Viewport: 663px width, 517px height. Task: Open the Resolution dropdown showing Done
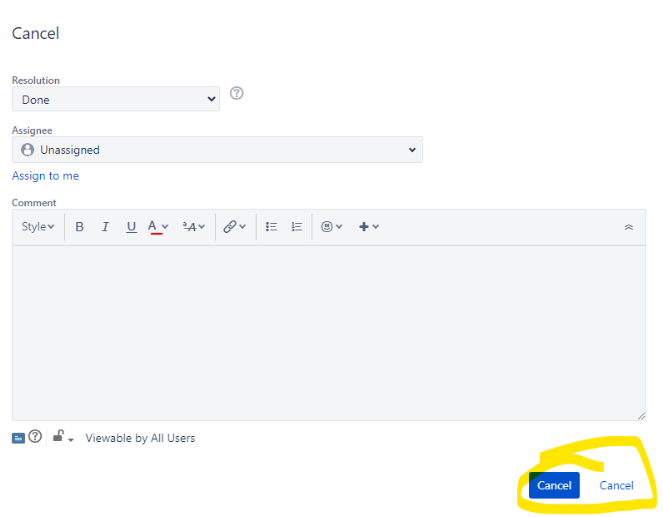tap(116, 99)
